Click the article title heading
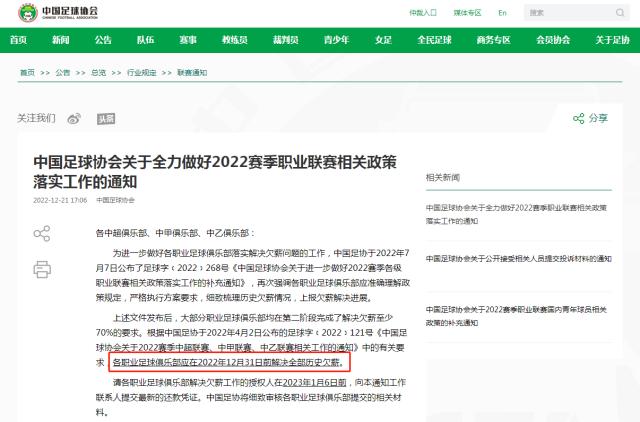Image resolution: width=640 pixels, height=422 pixels. (x=215, y=172)
